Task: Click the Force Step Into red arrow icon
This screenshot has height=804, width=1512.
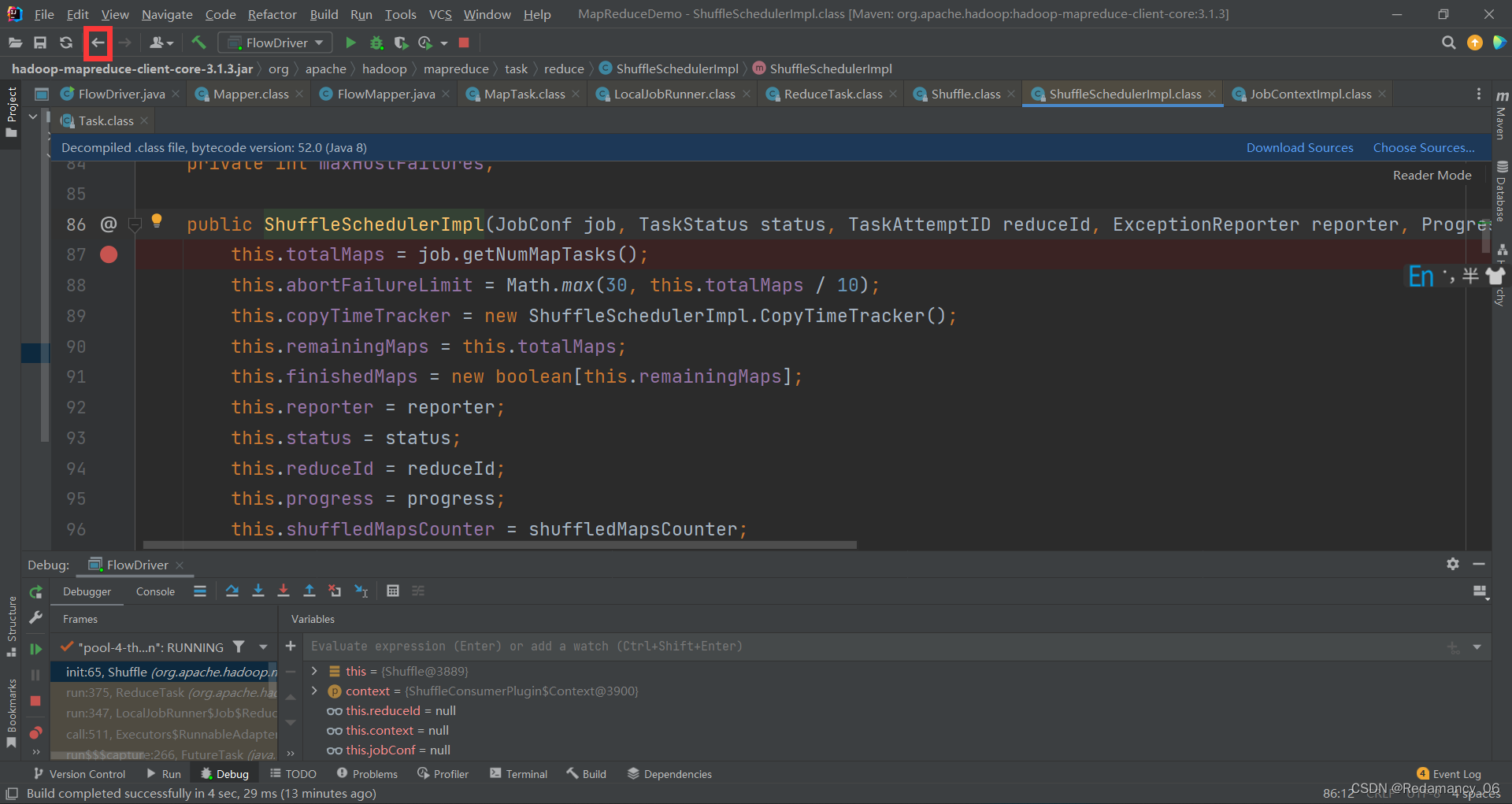Action: (x=283, y=591)
